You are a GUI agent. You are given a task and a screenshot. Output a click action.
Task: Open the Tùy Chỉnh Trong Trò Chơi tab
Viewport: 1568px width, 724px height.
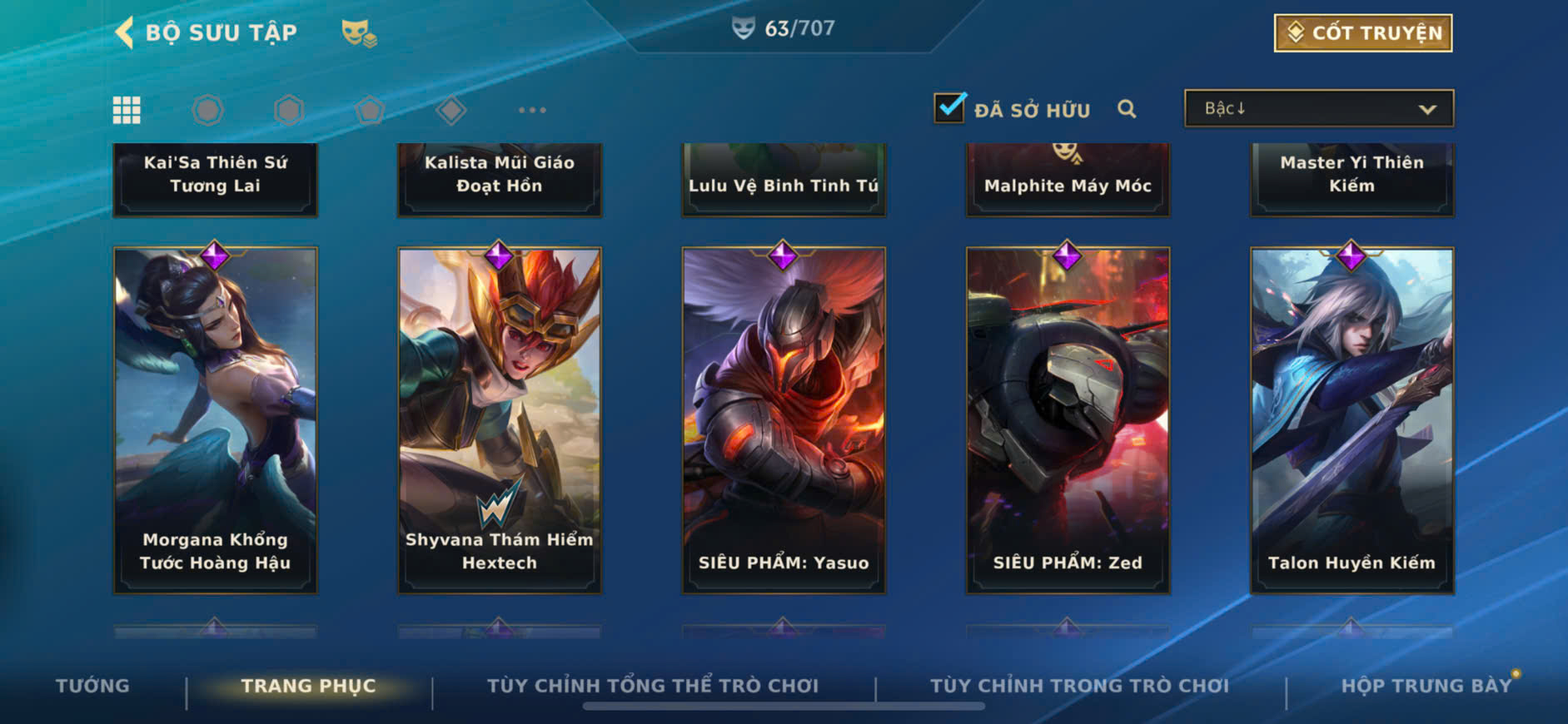click(x=1079, y=686)
